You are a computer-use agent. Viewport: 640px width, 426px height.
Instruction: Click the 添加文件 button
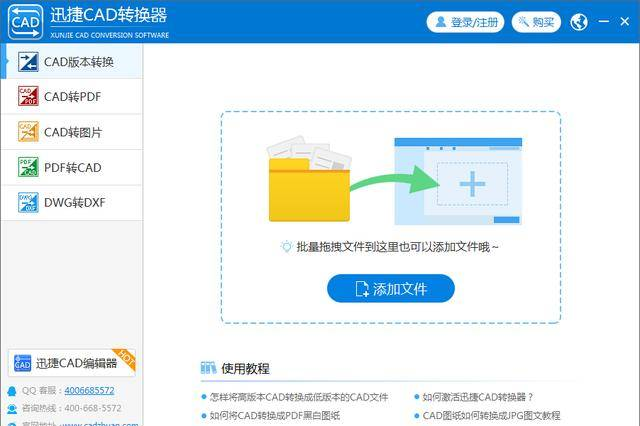391,288
